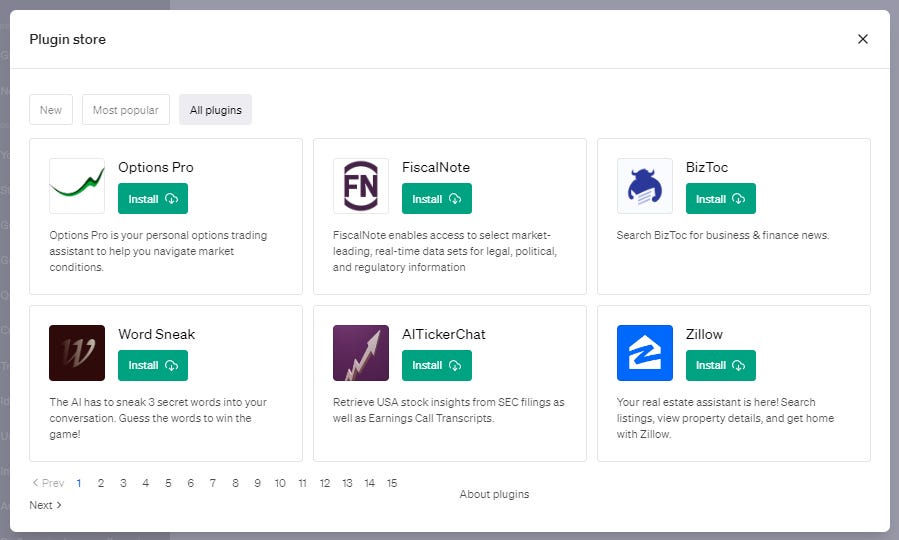Click the Plugin store heading
Screen dimensions: 899x540
68,40
